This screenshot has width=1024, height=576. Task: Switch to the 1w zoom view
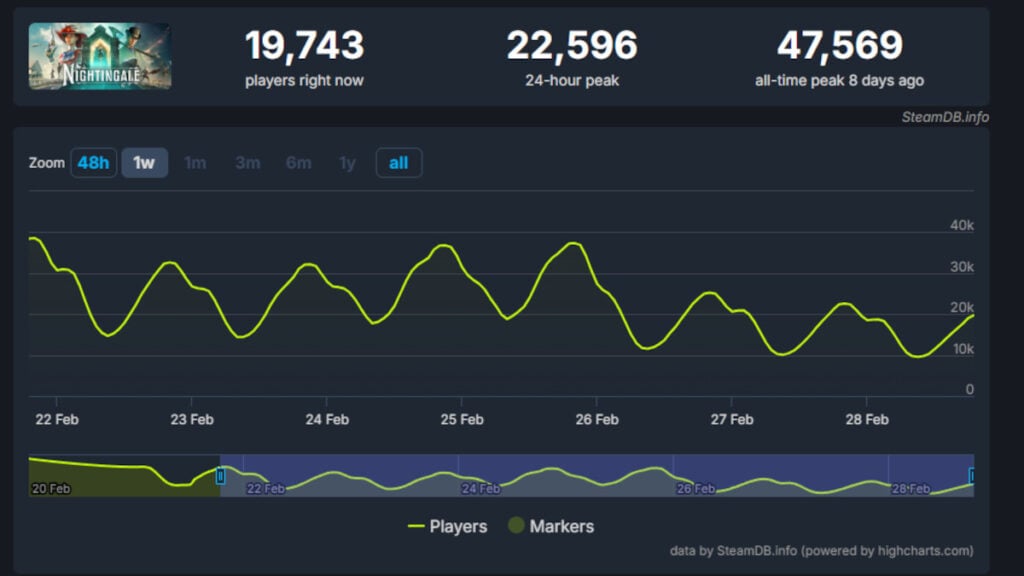pos(143,162)
